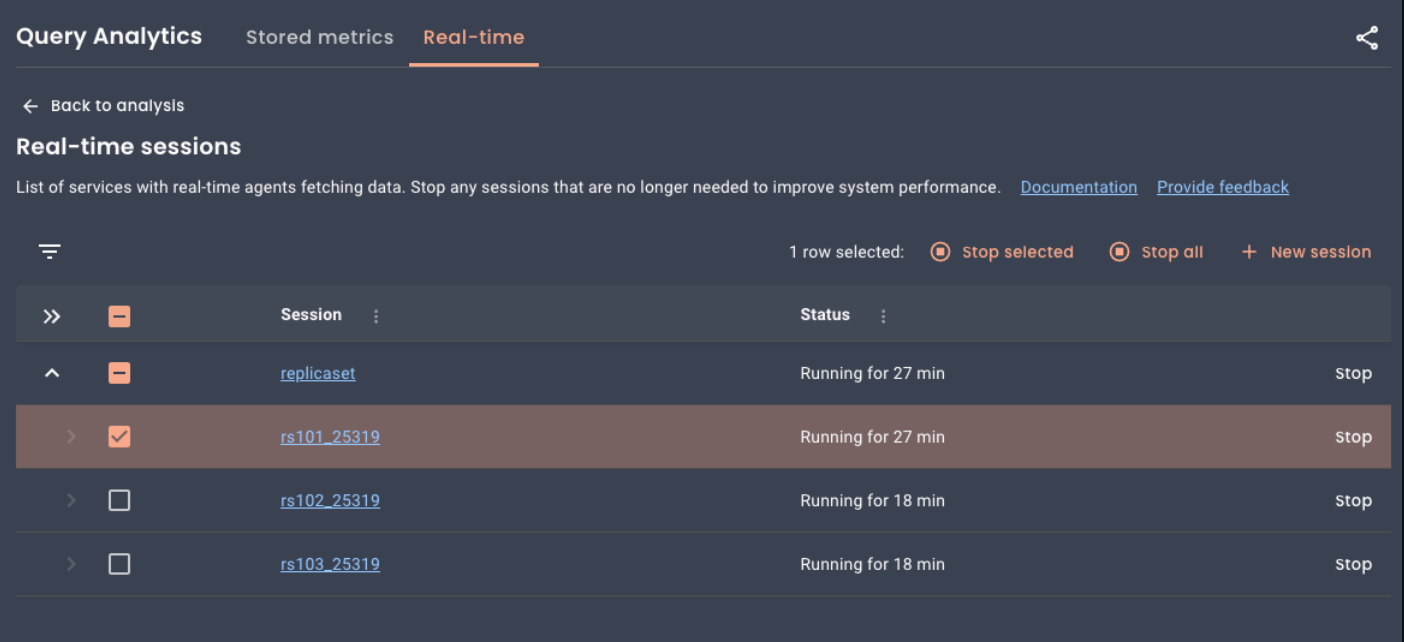Collapse the replicaset row

(52, 374)
